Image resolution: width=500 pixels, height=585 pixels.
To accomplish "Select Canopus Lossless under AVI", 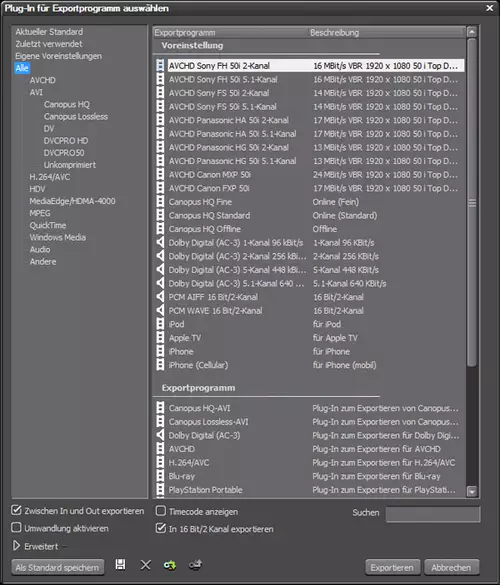I will pos(76,116).
